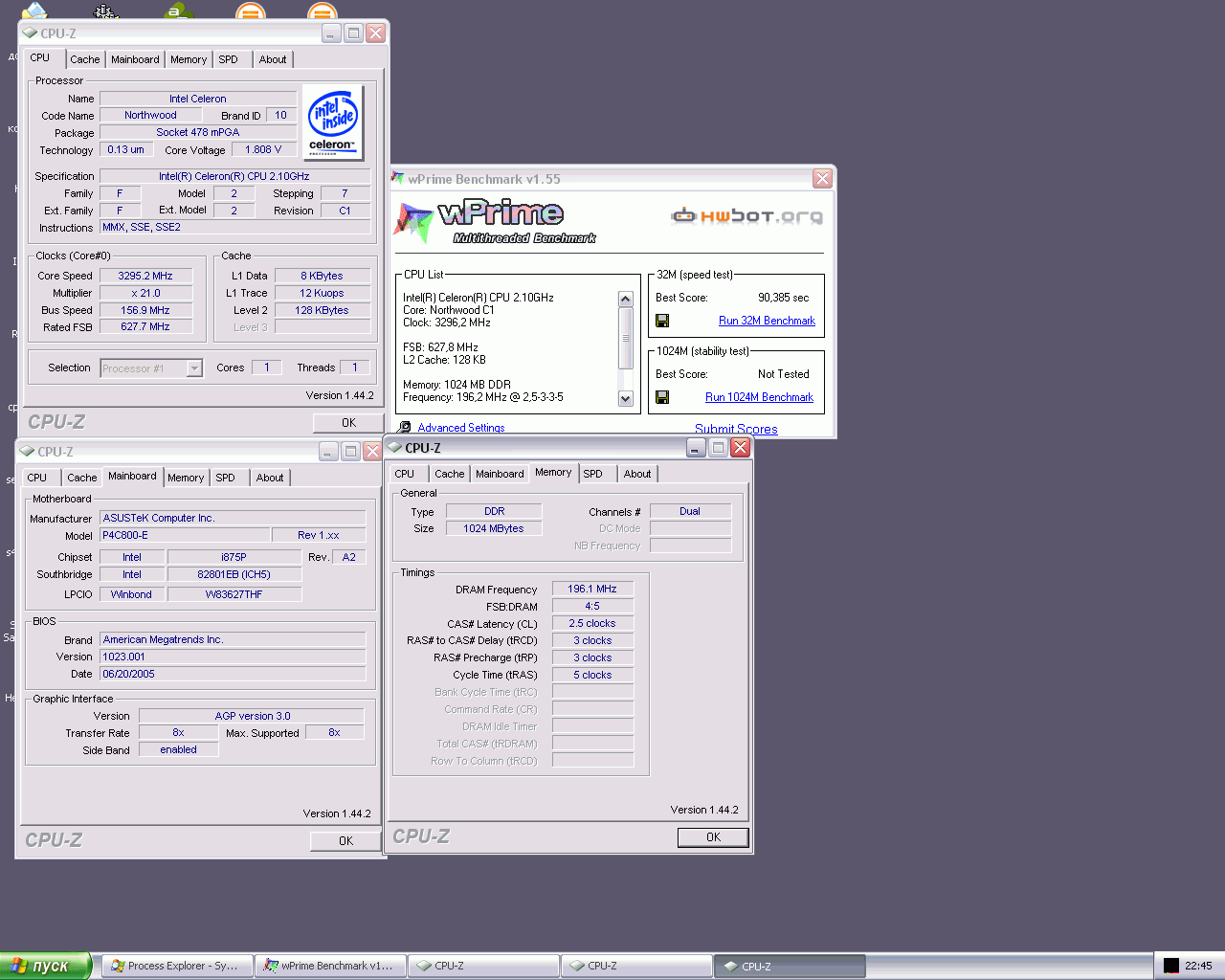Click the Level 2 128 KBytes value

[322, 310]
